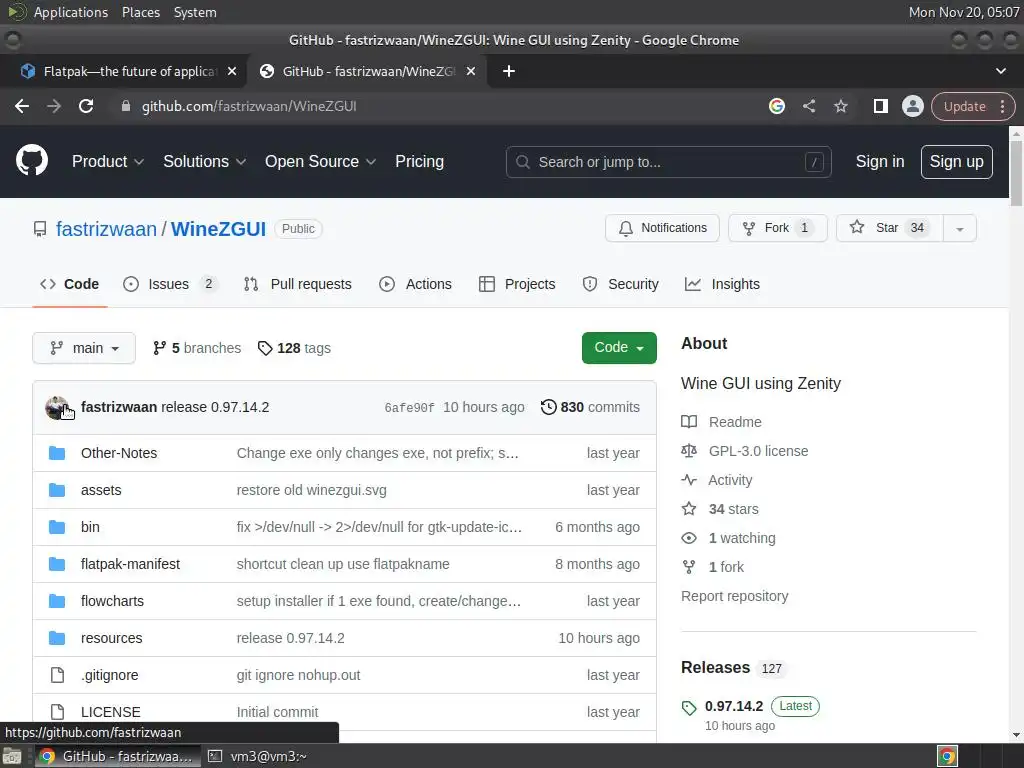View the 5 branches link

[197, 348]
